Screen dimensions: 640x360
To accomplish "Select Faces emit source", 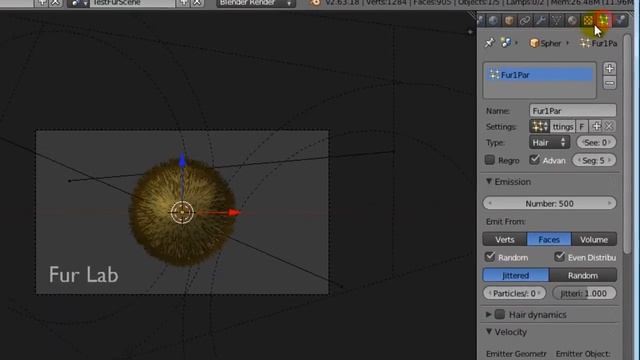I will (549, 240).
